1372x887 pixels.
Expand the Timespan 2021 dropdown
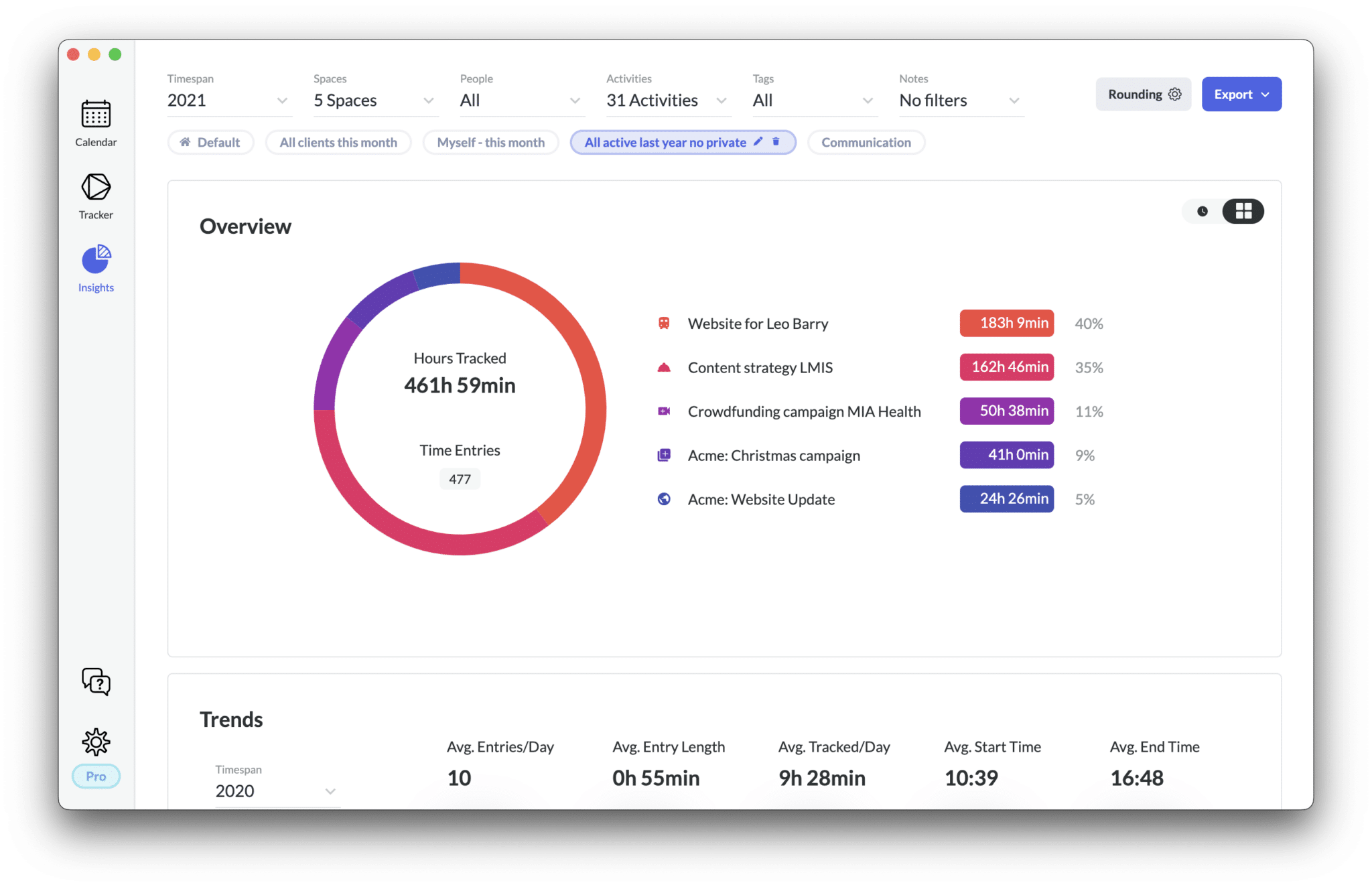(x=228, y=100)
